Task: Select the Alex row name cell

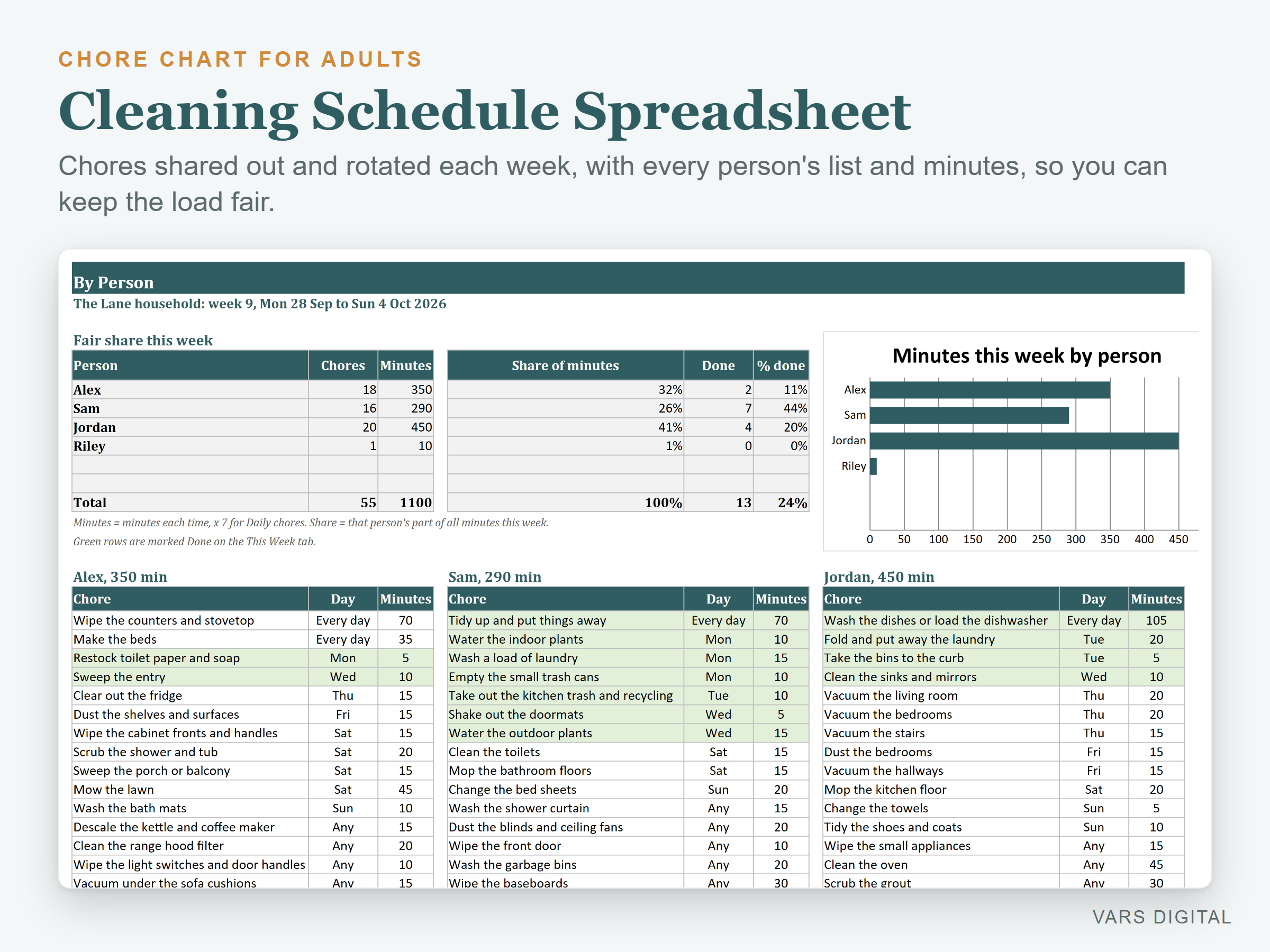Action: click(190, 390)
